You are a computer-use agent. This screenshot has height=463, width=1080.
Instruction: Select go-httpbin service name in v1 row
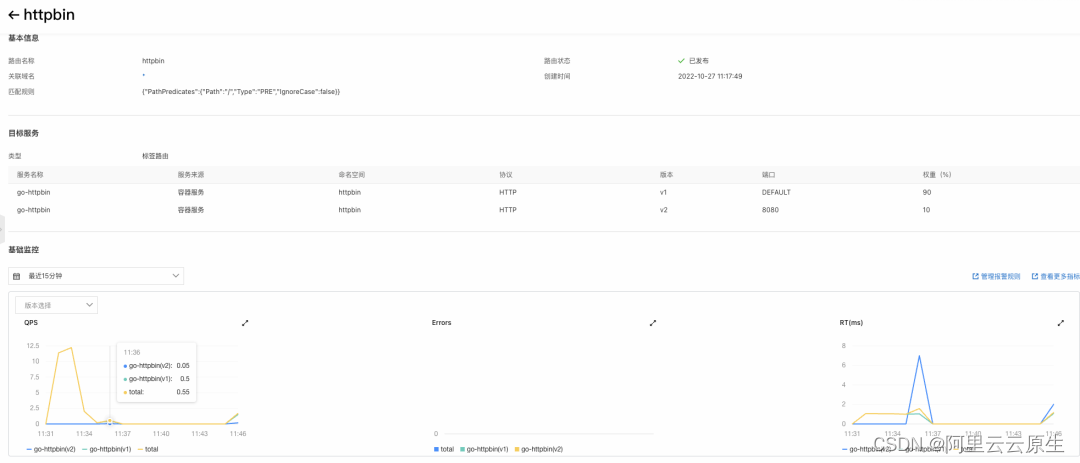34,192
